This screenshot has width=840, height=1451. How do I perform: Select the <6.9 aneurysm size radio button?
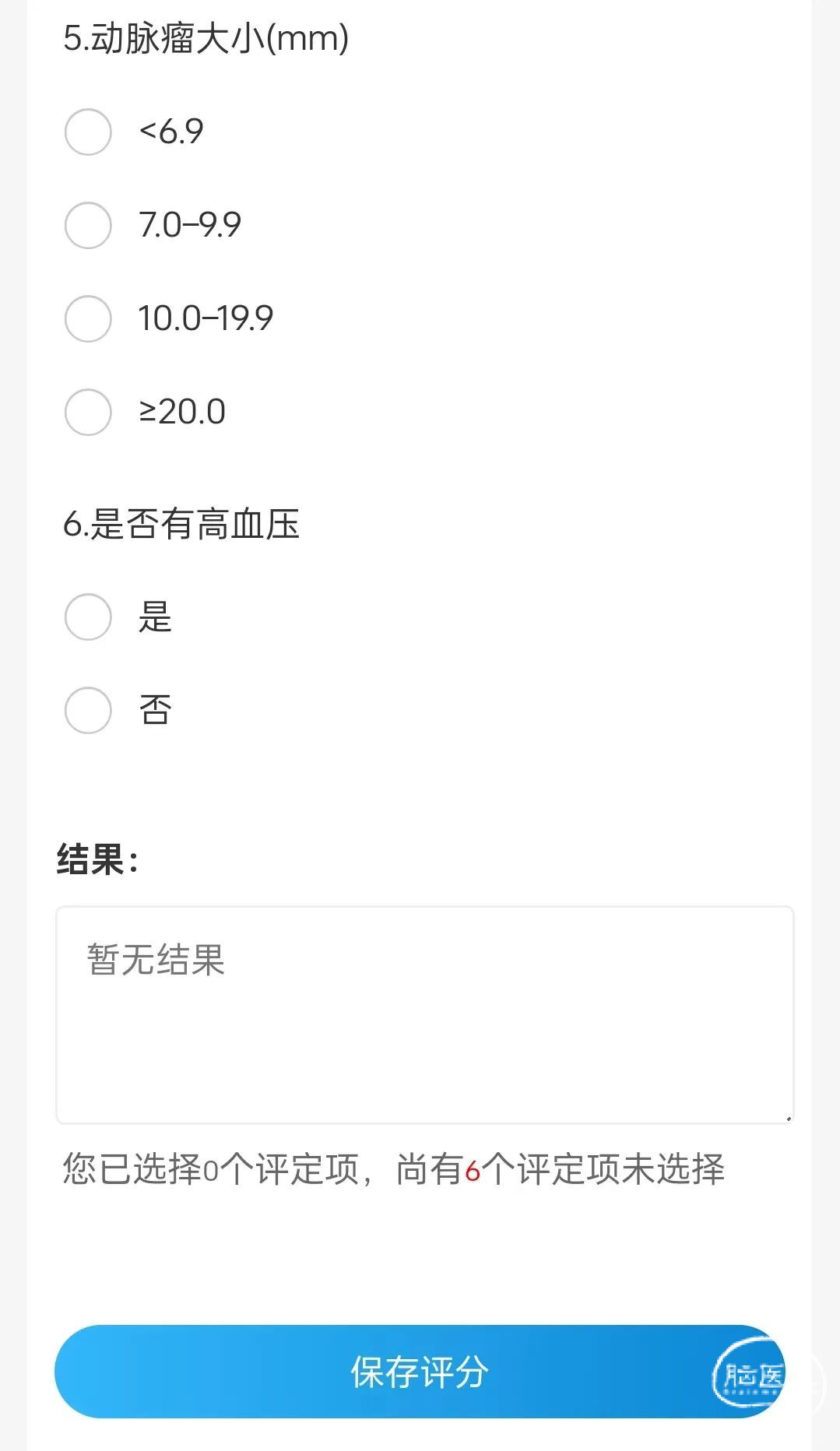(x=88, y=132)
